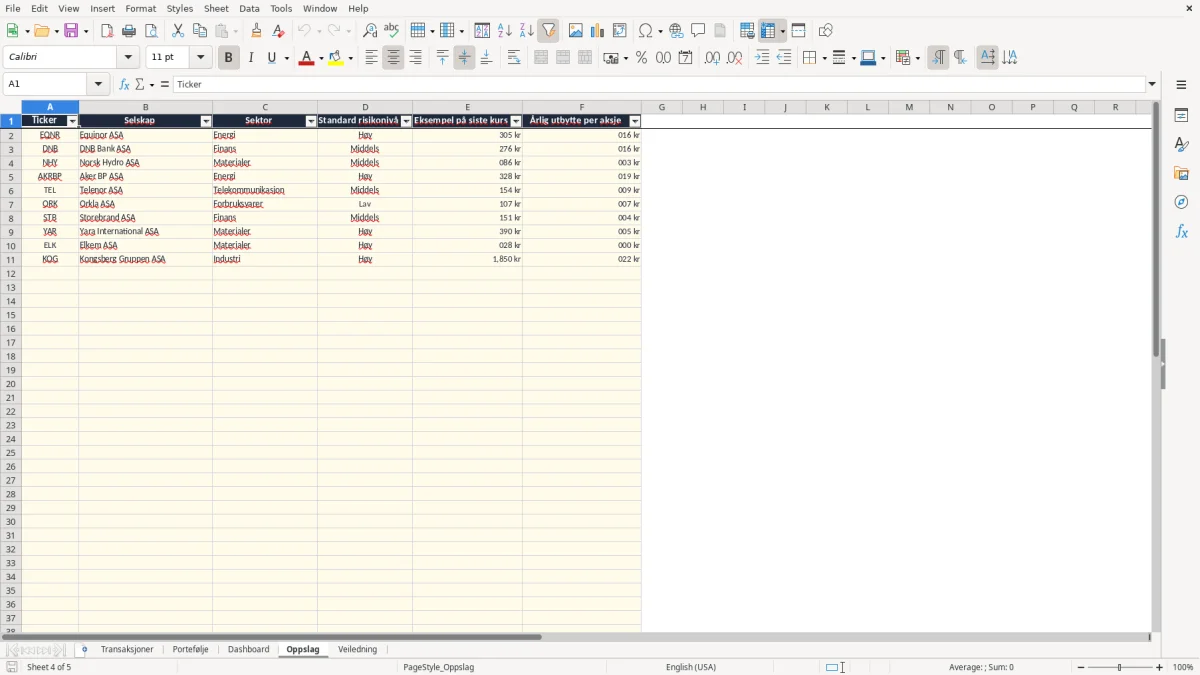This screenshot has width=1200, height=675.
Task: Insert a hyperlink
Action: pyautogui.click(x=677, y=31)
